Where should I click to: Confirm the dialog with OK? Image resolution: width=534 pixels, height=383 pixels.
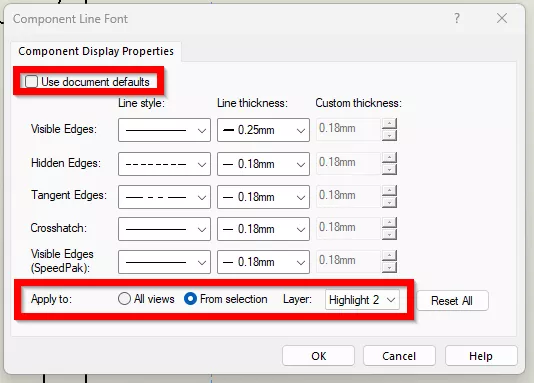(x=318, y=356)
